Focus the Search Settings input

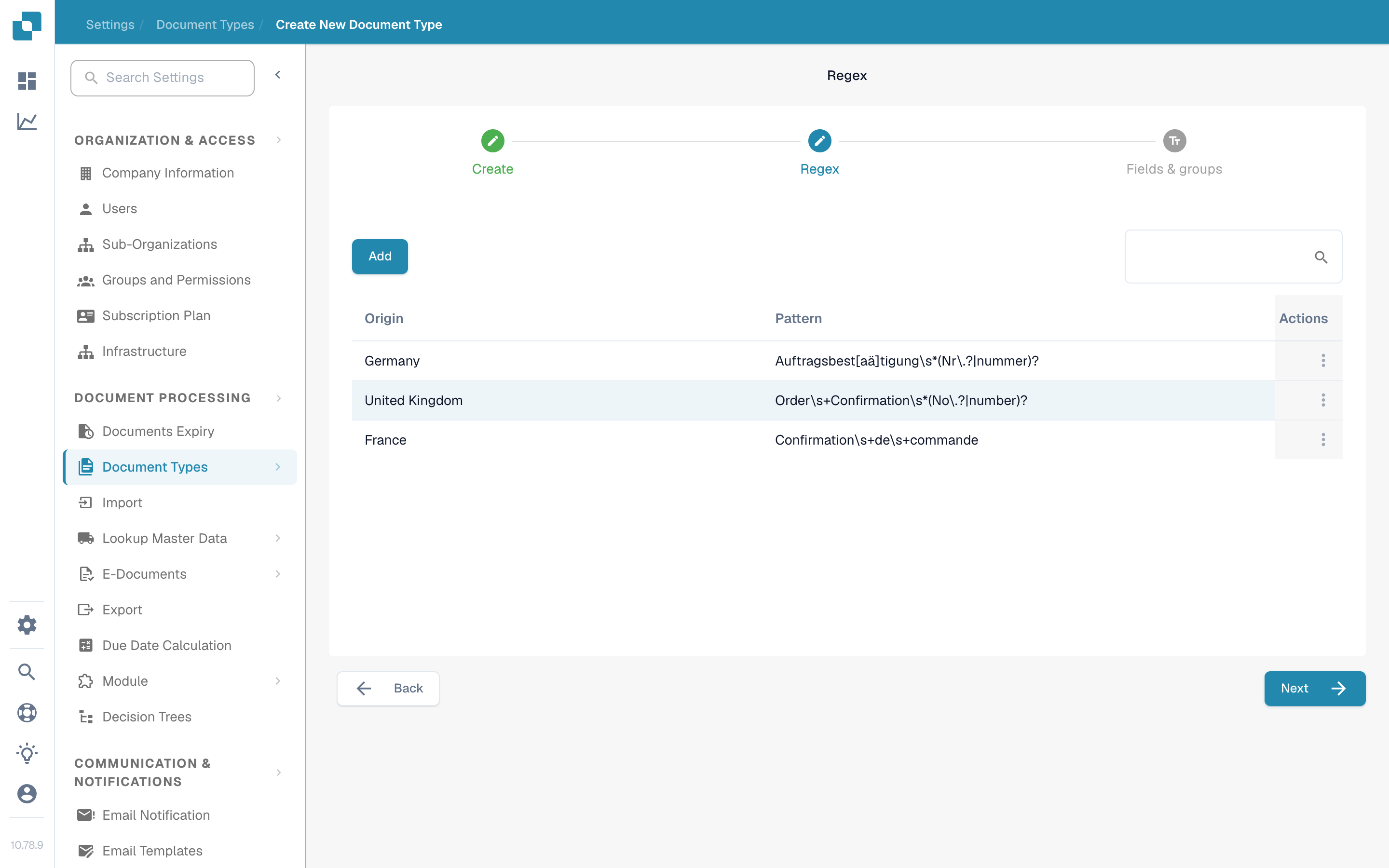tap(163, 78)
